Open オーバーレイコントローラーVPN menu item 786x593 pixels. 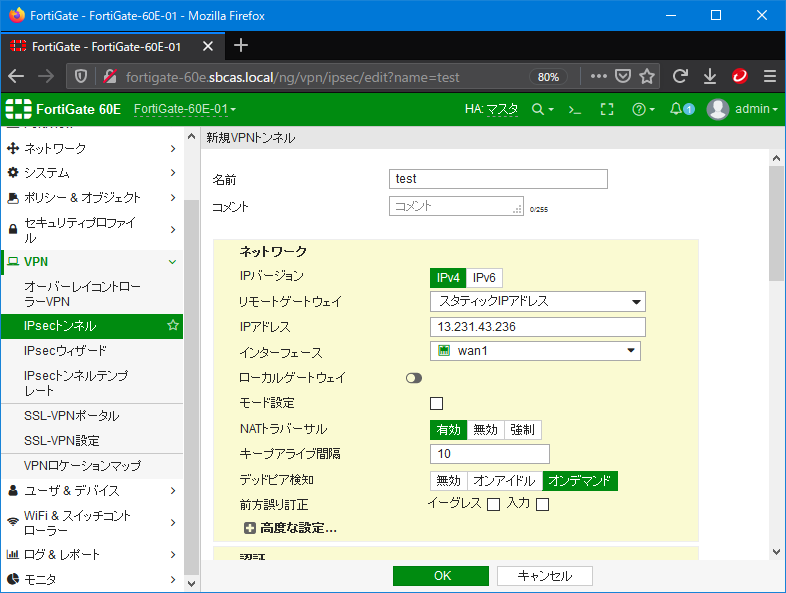92,294
